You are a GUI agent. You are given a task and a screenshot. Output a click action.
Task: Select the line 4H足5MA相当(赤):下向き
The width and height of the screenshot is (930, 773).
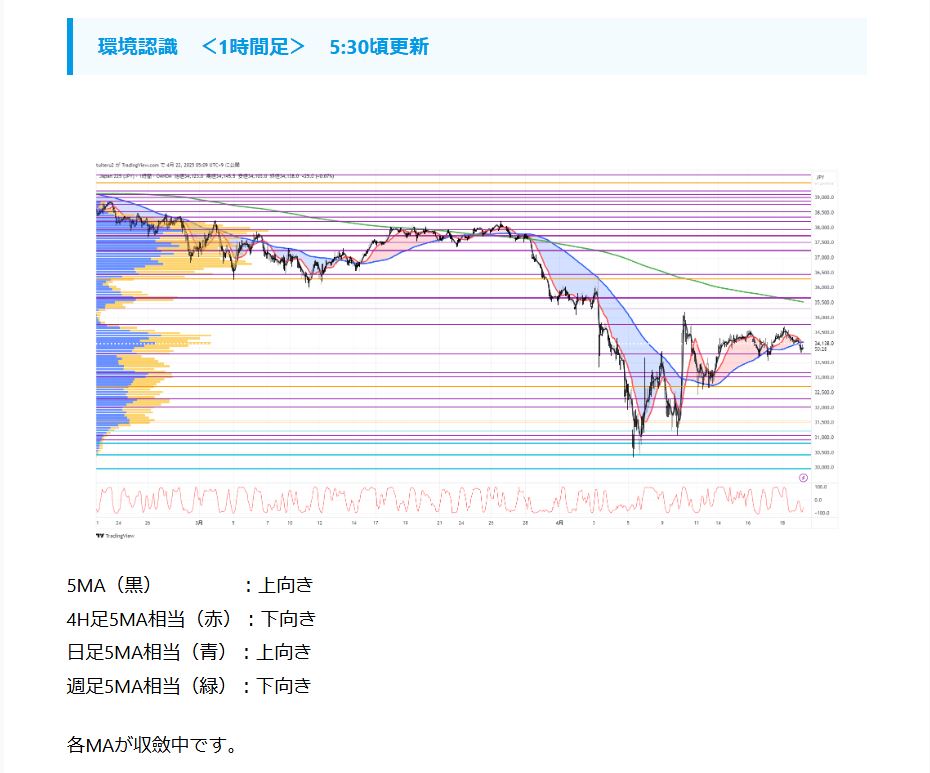(191, 619)
